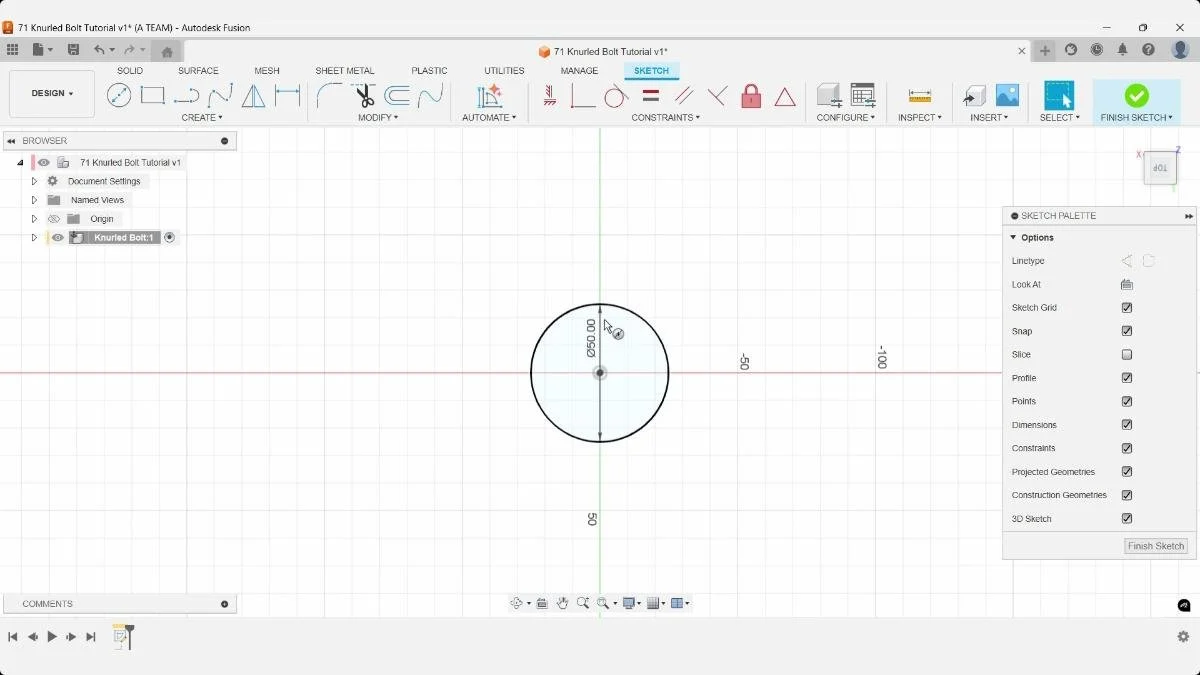The width and height of the screenshot is (1200, 675).
Task: Switch to the MESH tab
Action: coord(267,71)
